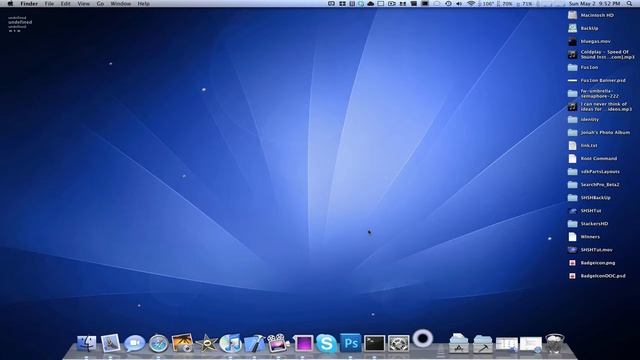This screenshot has height=360, width=640.
Task: Open the Window menu
Action: click(121, 3)
